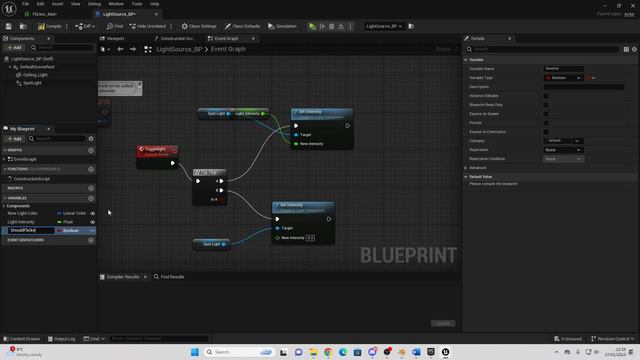This screenshot has width=640, height=360.
Task: Click the Save blueprint icon in toolbar
Action: click(9, 26)
